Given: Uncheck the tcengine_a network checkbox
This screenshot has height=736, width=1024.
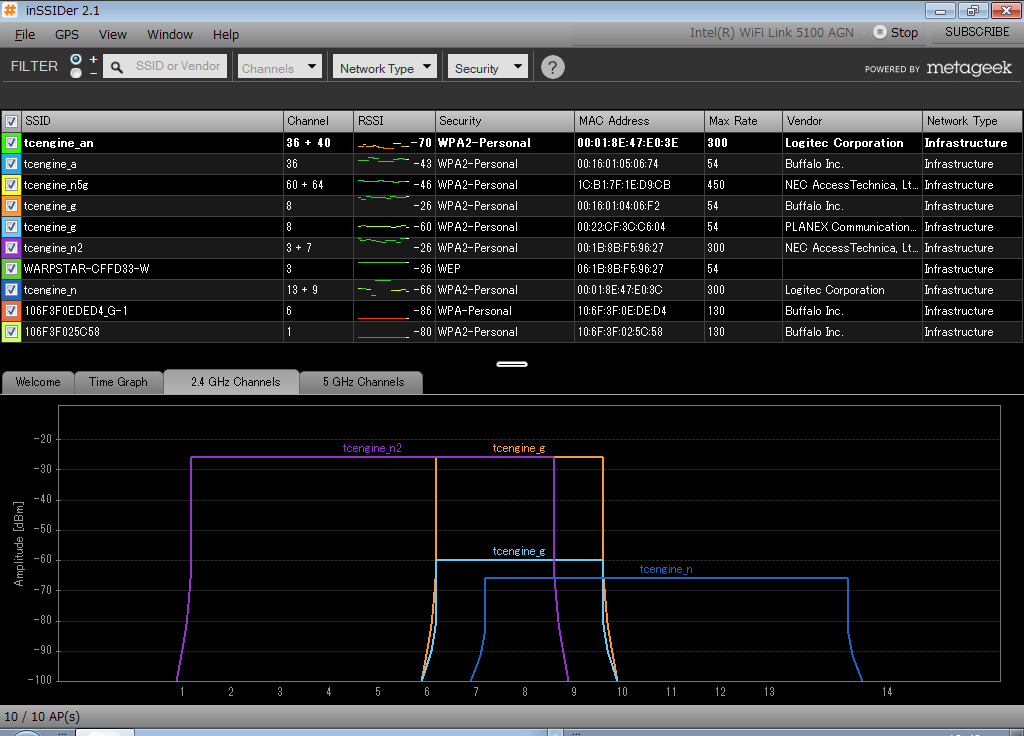Looking at the screenshot, I should (11, 163).
